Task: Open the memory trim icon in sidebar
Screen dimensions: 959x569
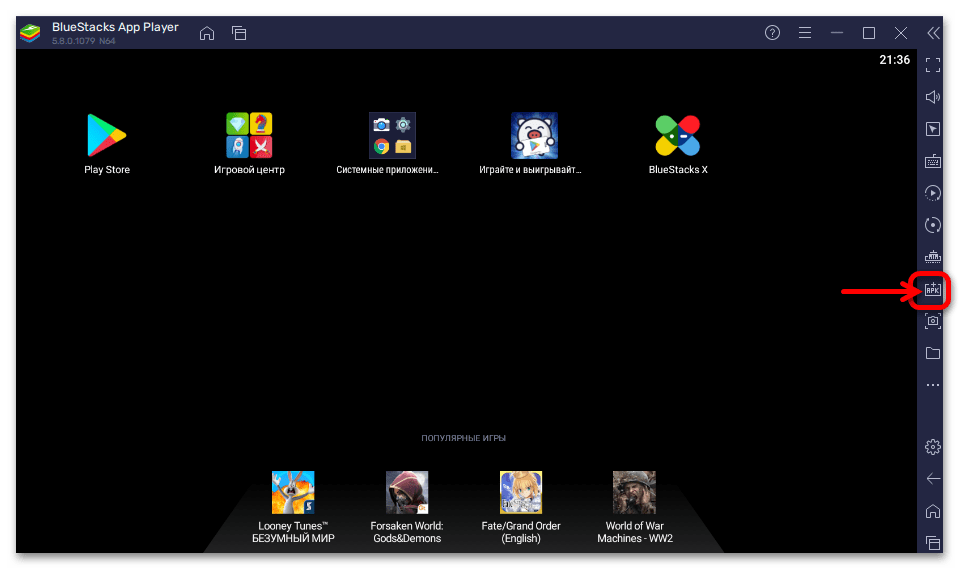Action: pyautogui.click(x=933, y=257)
